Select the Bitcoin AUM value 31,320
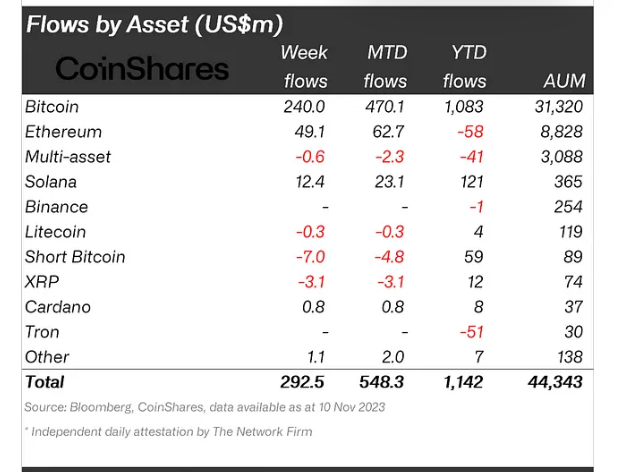The width and height of the screenshot is (631, 472). 562,106
